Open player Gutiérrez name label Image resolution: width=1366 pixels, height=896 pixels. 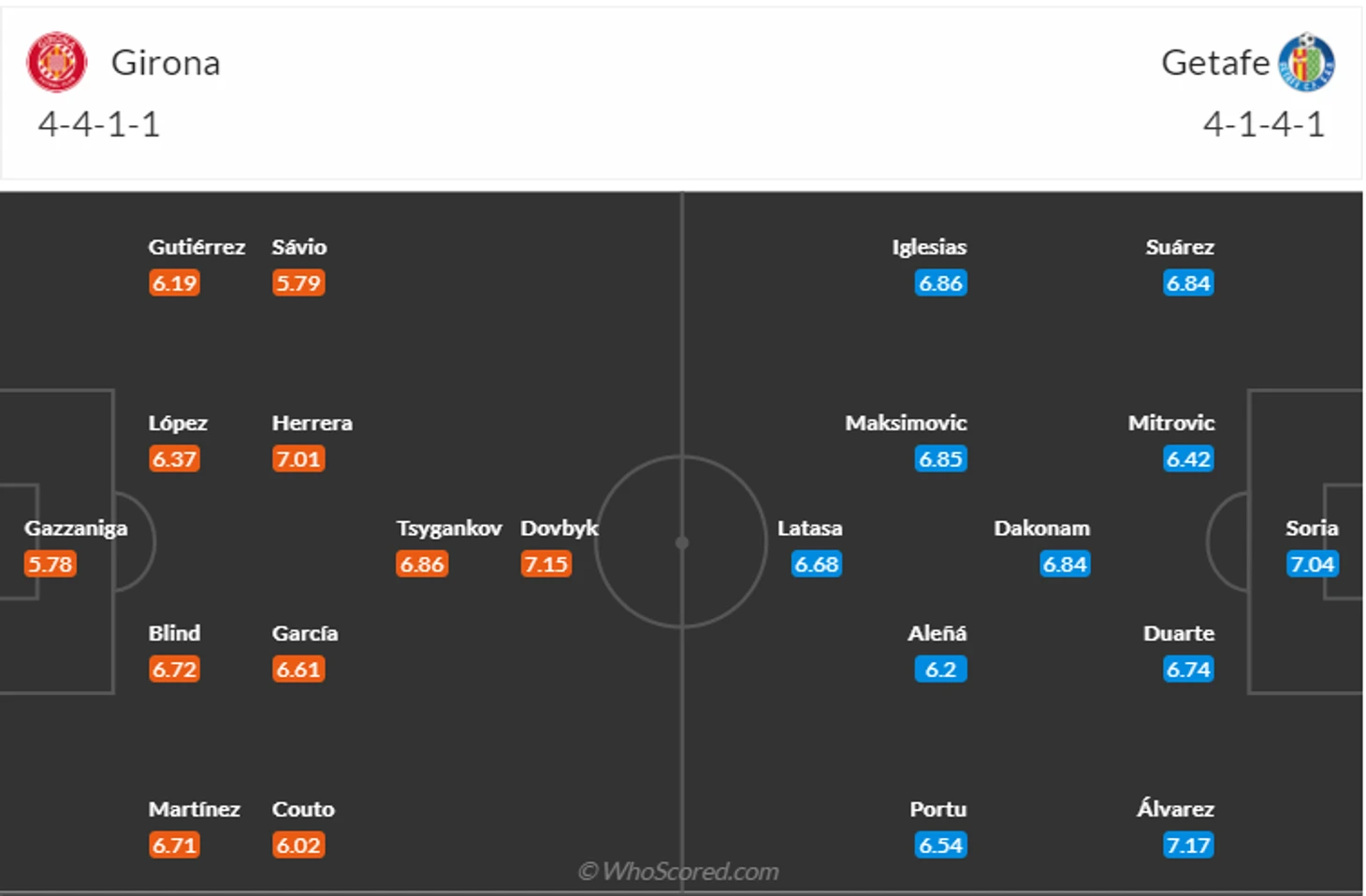pyautogui.click(x=196, y=247)
